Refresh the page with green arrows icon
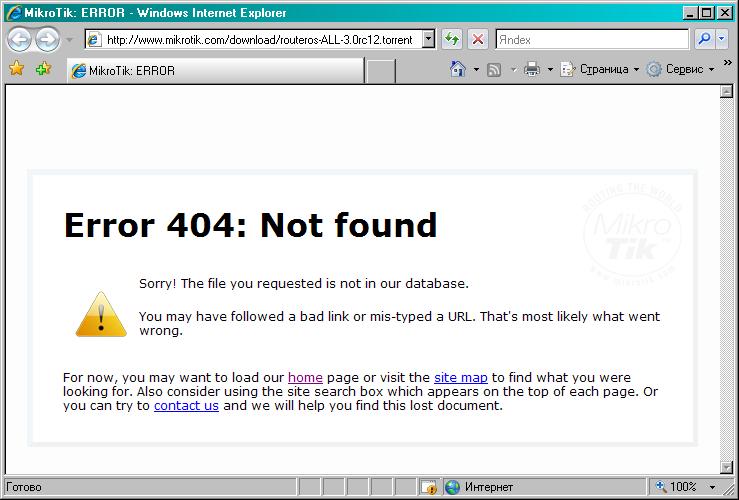The width and height of the screenshot is (739, 500). 452,39
